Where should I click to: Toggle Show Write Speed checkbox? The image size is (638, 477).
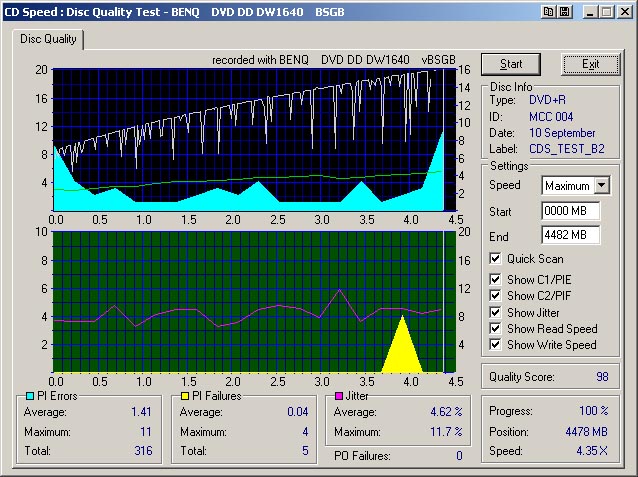pyautogui.click(x=495, y=345)
